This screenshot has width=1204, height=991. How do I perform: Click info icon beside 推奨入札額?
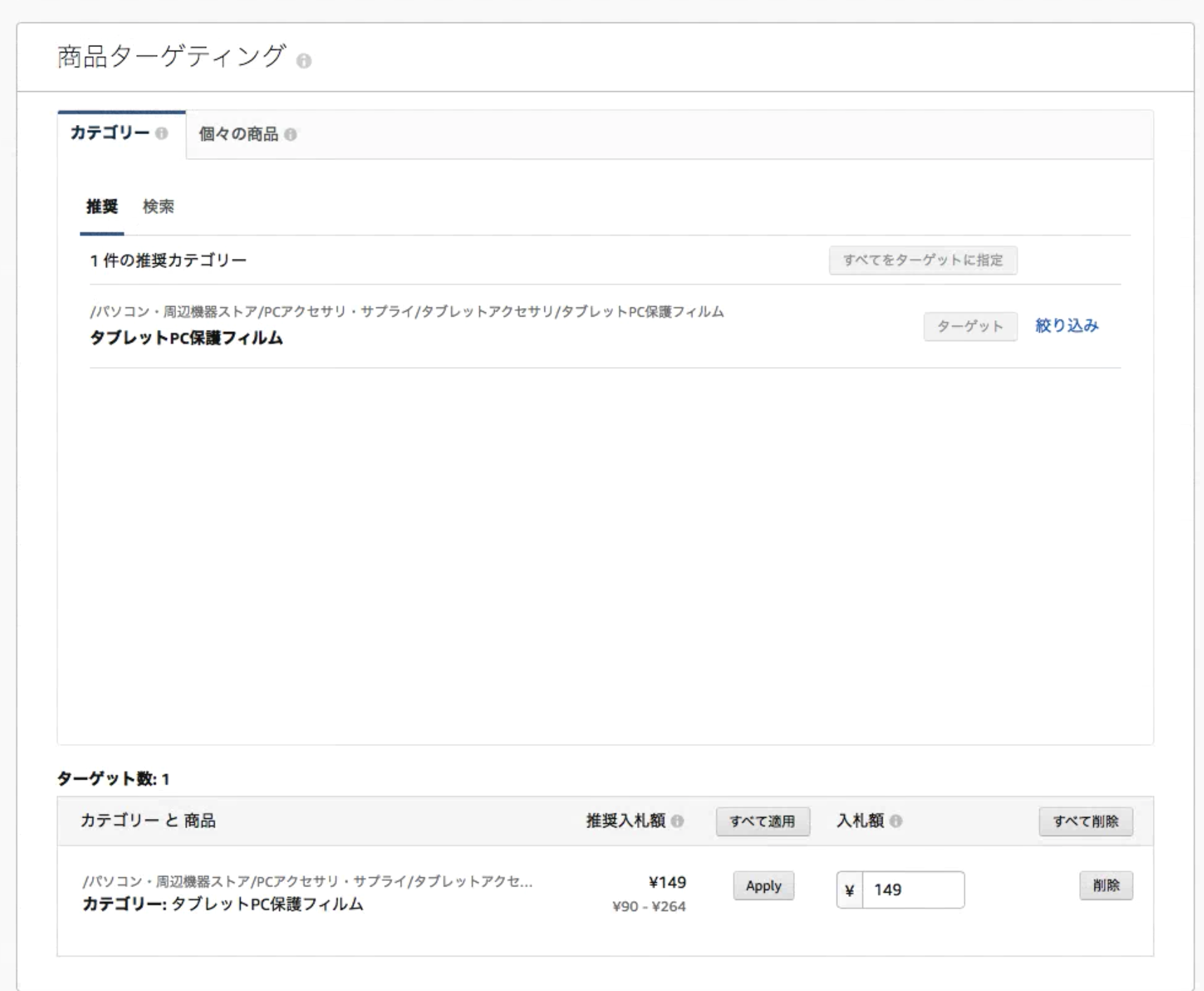pyautogui.click(x=677, y=820)
